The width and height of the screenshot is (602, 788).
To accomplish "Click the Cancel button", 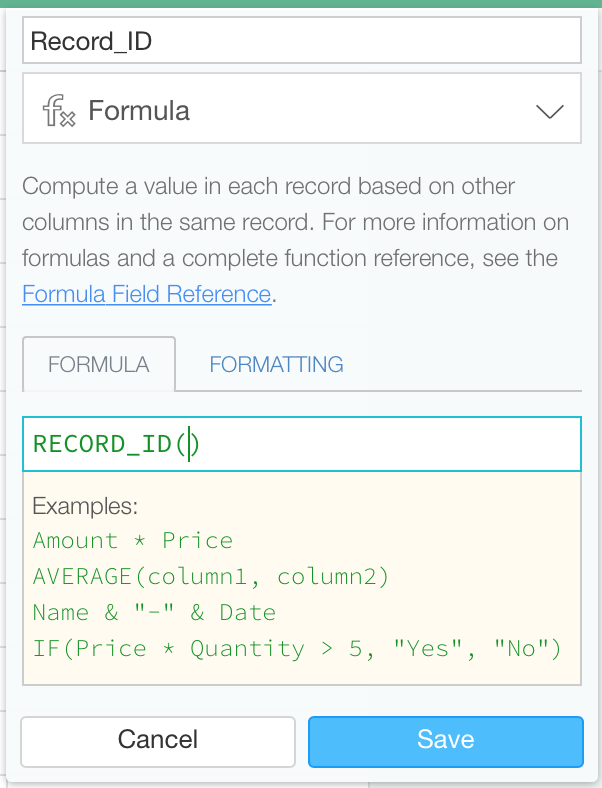I will pyautogui.click(x=158, y=742).
